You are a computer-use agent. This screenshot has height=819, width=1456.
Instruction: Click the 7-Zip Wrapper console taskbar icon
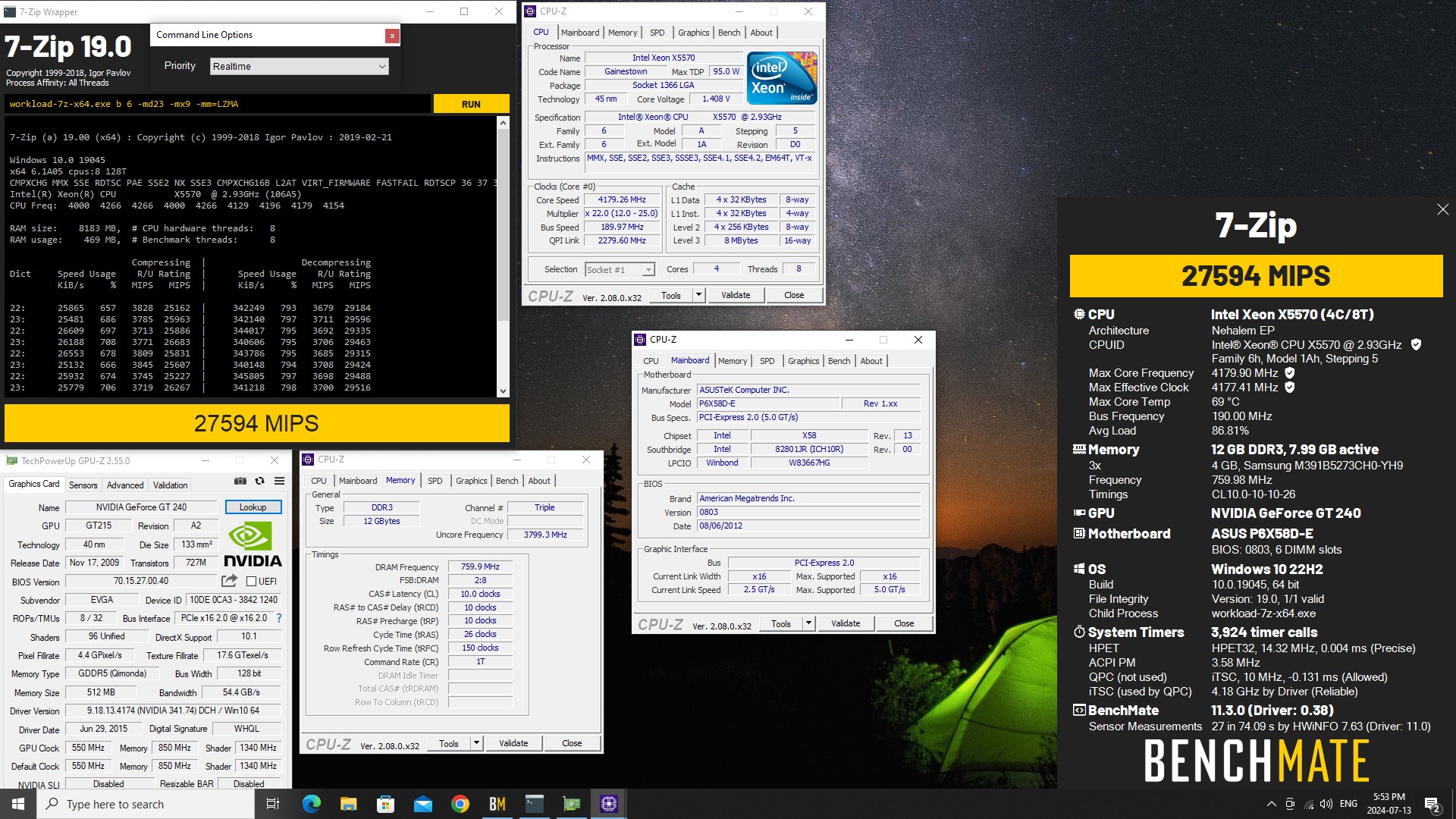tap(535, 804)
